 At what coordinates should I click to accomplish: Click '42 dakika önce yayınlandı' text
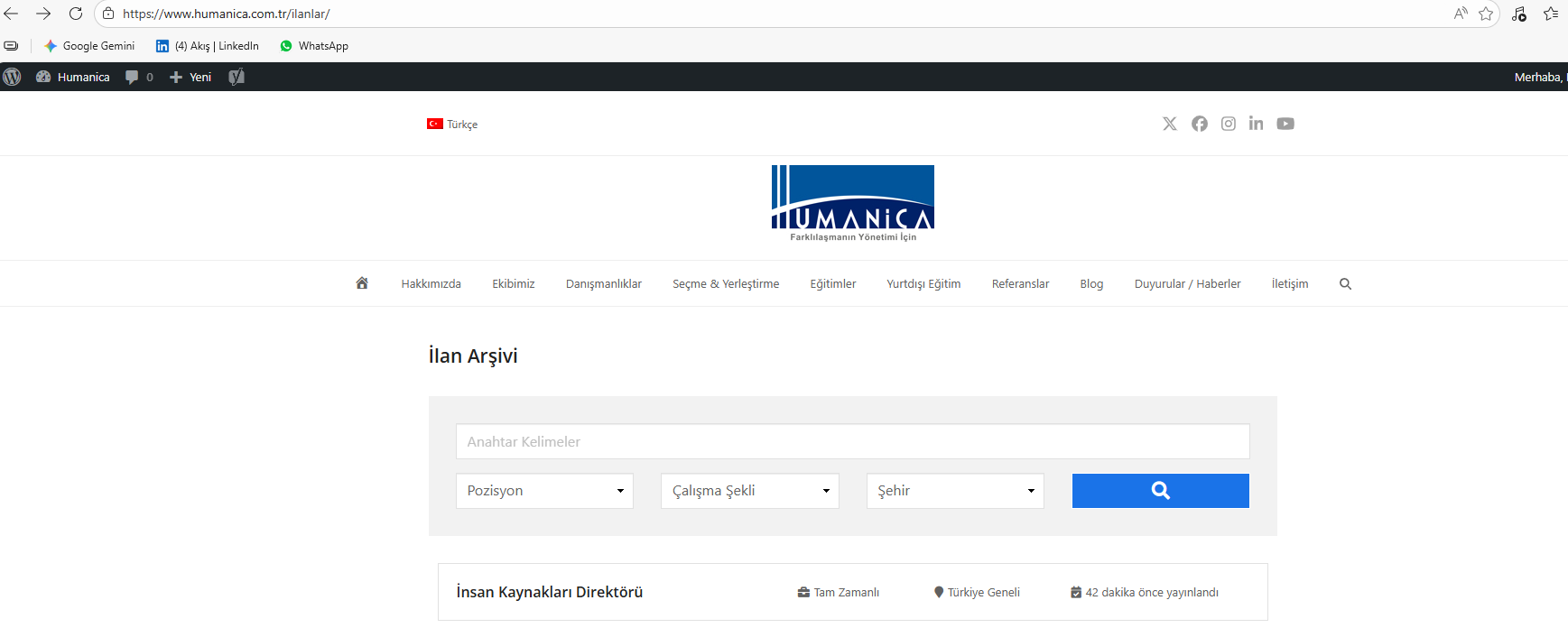click(1152, 593)
